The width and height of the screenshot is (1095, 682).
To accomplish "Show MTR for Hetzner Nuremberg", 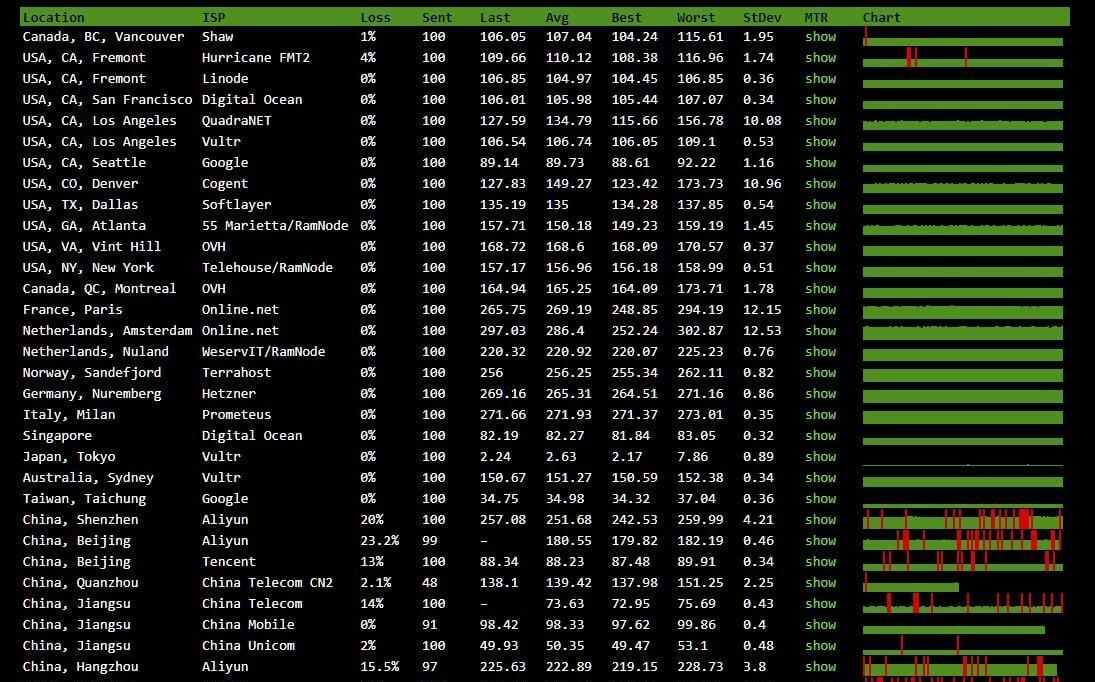I will point(821,393).
